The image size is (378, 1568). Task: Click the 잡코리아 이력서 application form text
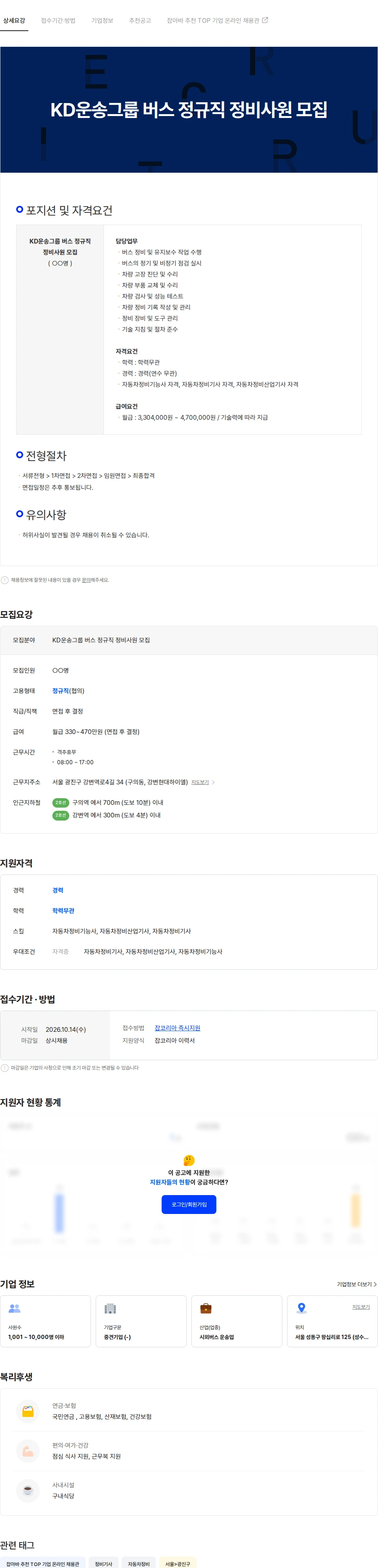point(175,1041)
